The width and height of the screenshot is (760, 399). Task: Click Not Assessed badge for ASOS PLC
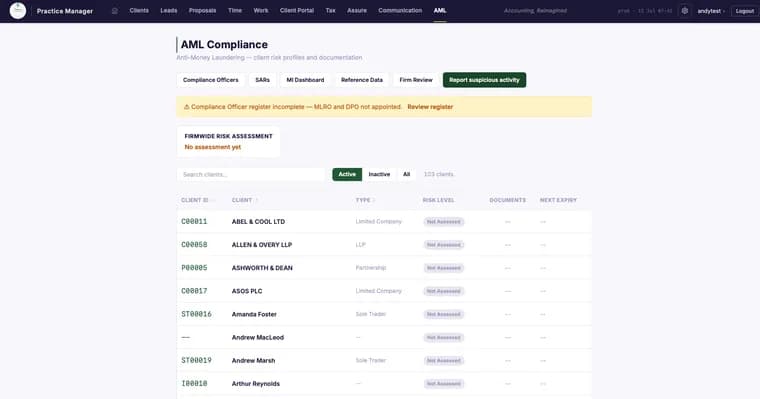pyautogui.click(x=443, y=291)
